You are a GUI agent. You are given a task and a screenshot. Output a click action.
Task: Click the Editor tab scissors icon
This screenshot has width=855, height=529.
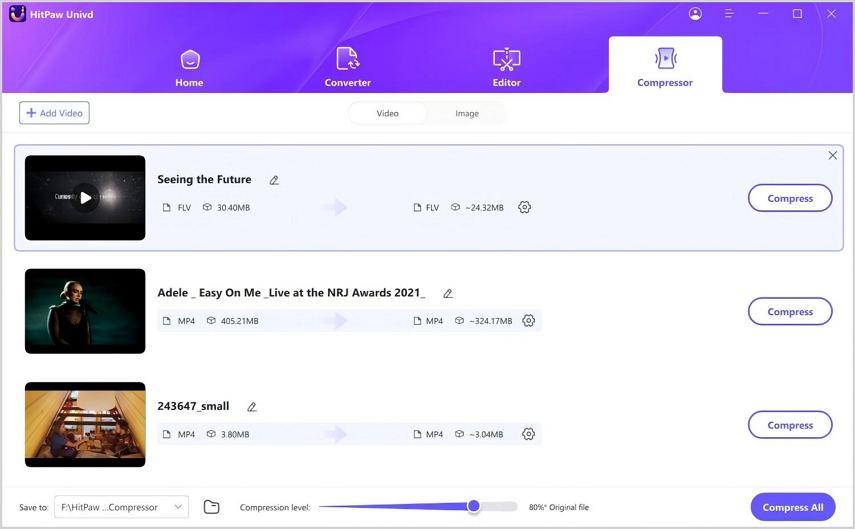pos(507,59)
